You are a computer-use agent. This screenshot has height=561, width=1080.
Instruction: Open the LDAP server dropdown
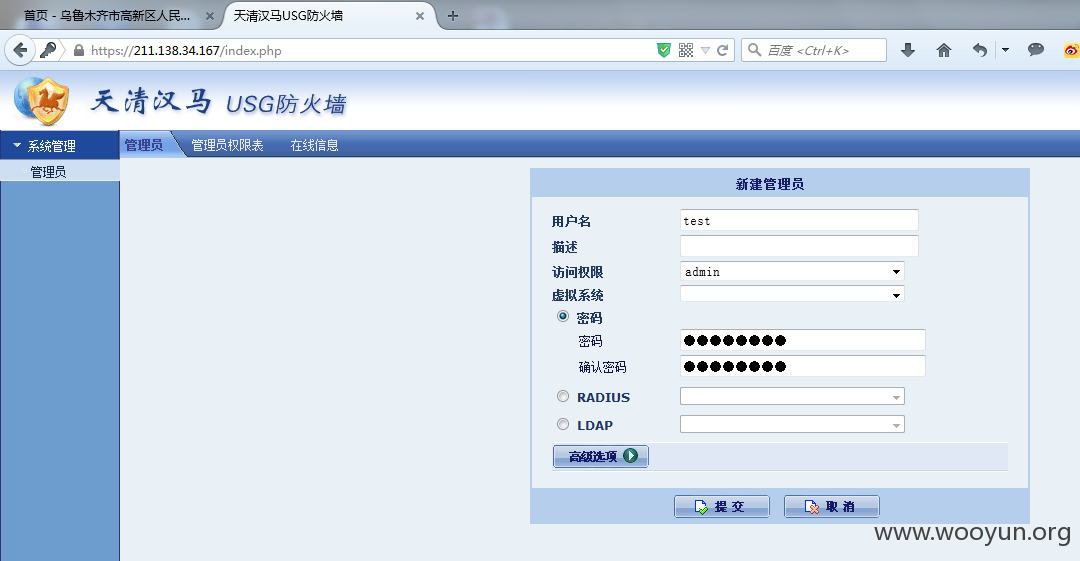point(792,424)
